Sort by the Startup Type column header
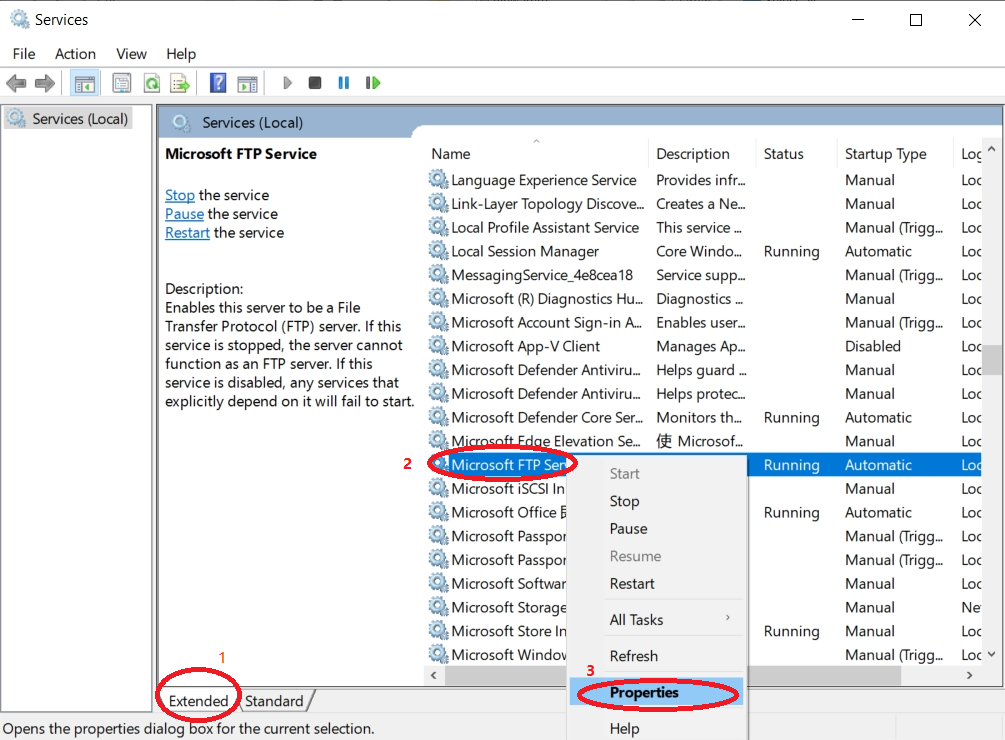Viewport: 1005px width, 740px height. pyautogui.click(x=894, y=154)
